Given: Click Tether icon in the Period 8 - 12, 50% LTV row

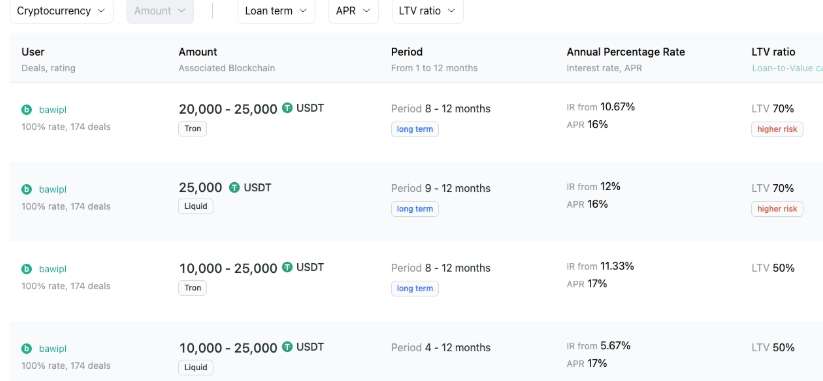Looking at the screenshot, I should (287, 267).
